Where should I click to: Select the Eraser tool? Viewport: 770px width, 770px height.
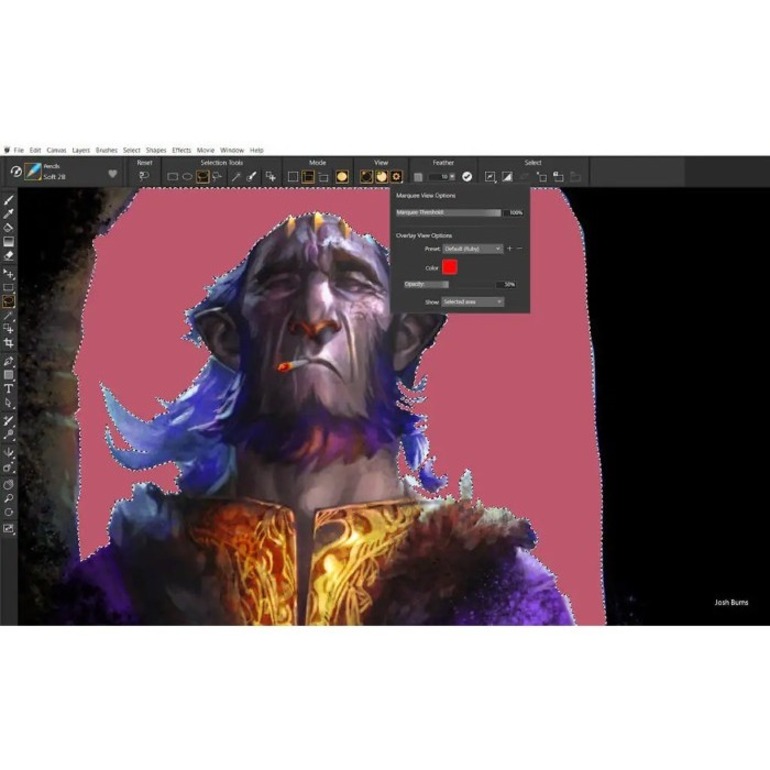point(9,255)
